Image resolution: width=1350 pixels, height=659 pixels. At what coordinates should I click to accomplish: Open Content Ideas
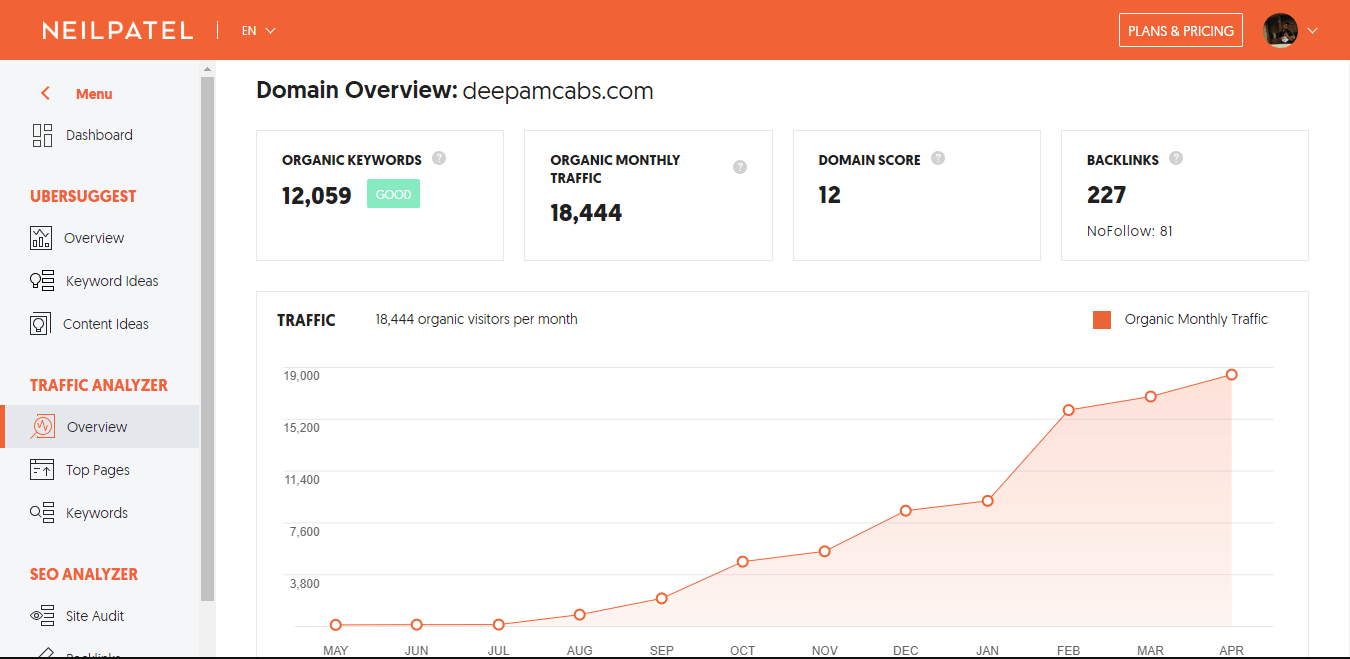(x=106, y=324)
